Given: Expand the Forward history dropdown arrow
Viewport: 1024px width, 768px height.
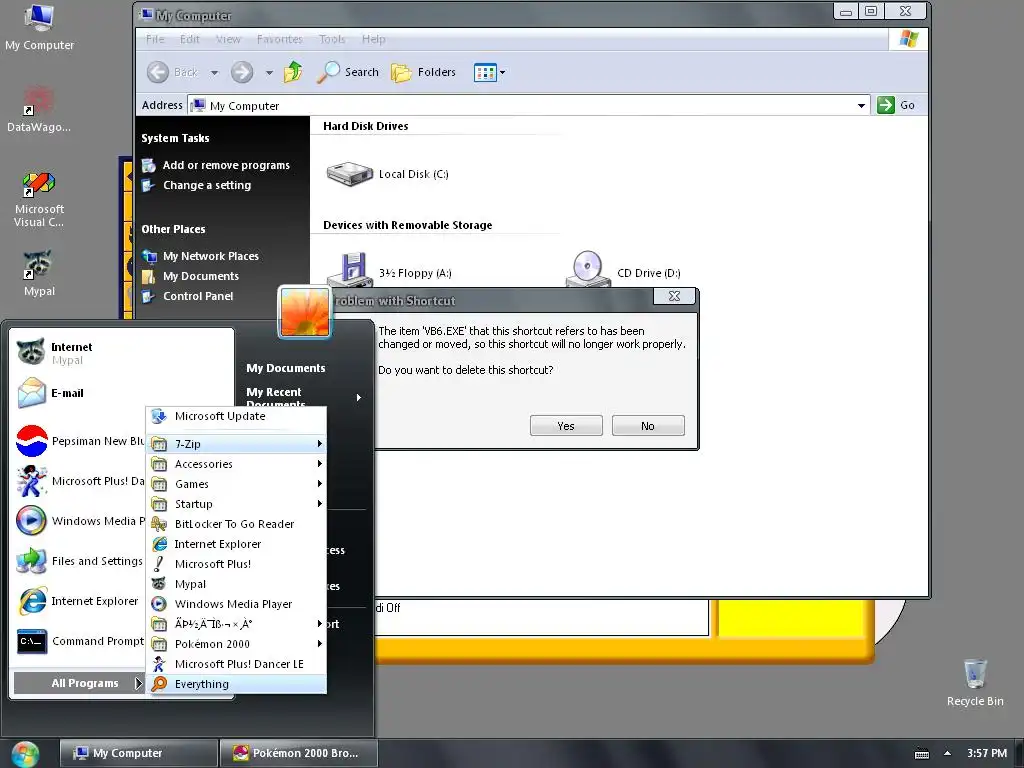Looking at the screenshot, I should click(x=269, y=72).
